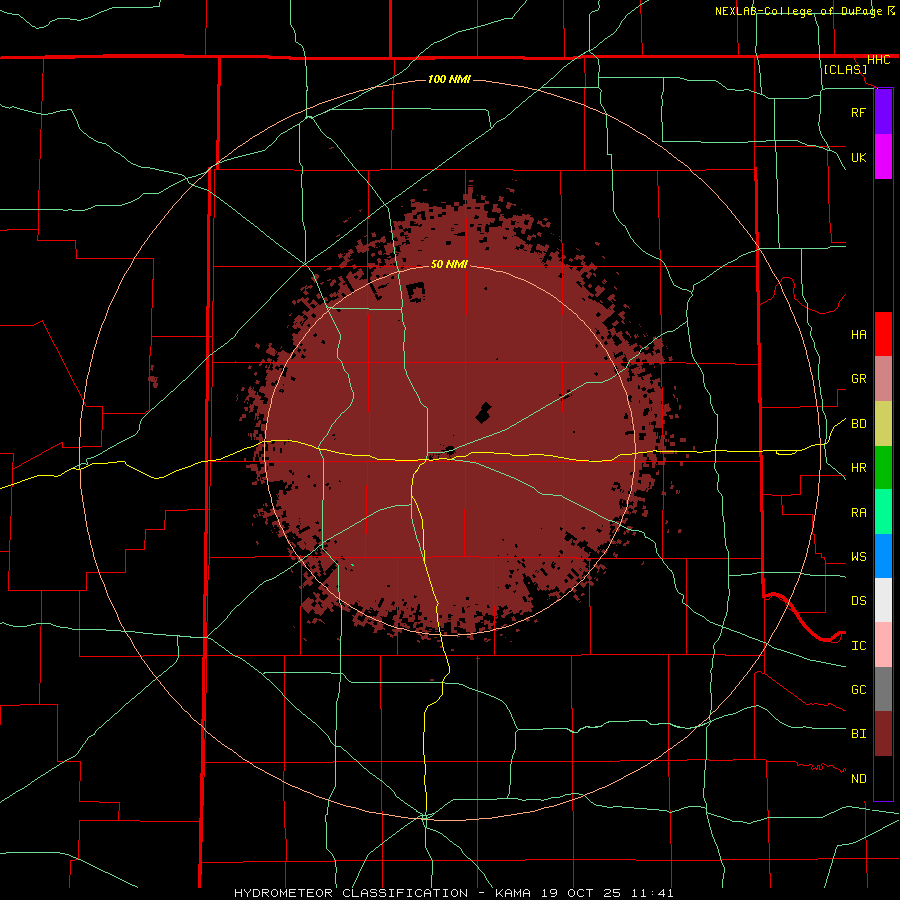Click the dark green HR legend swatch

883,468
